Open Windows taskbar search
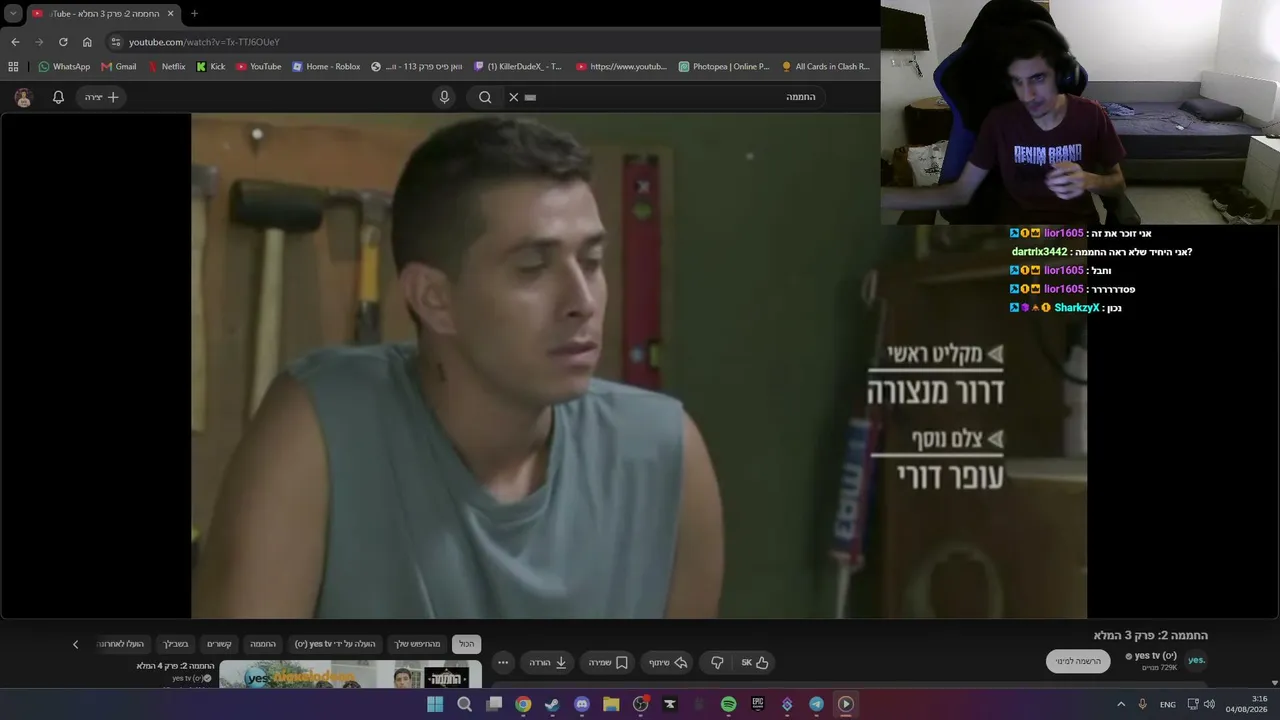The image size is (1280, 720). coord(464,704)
